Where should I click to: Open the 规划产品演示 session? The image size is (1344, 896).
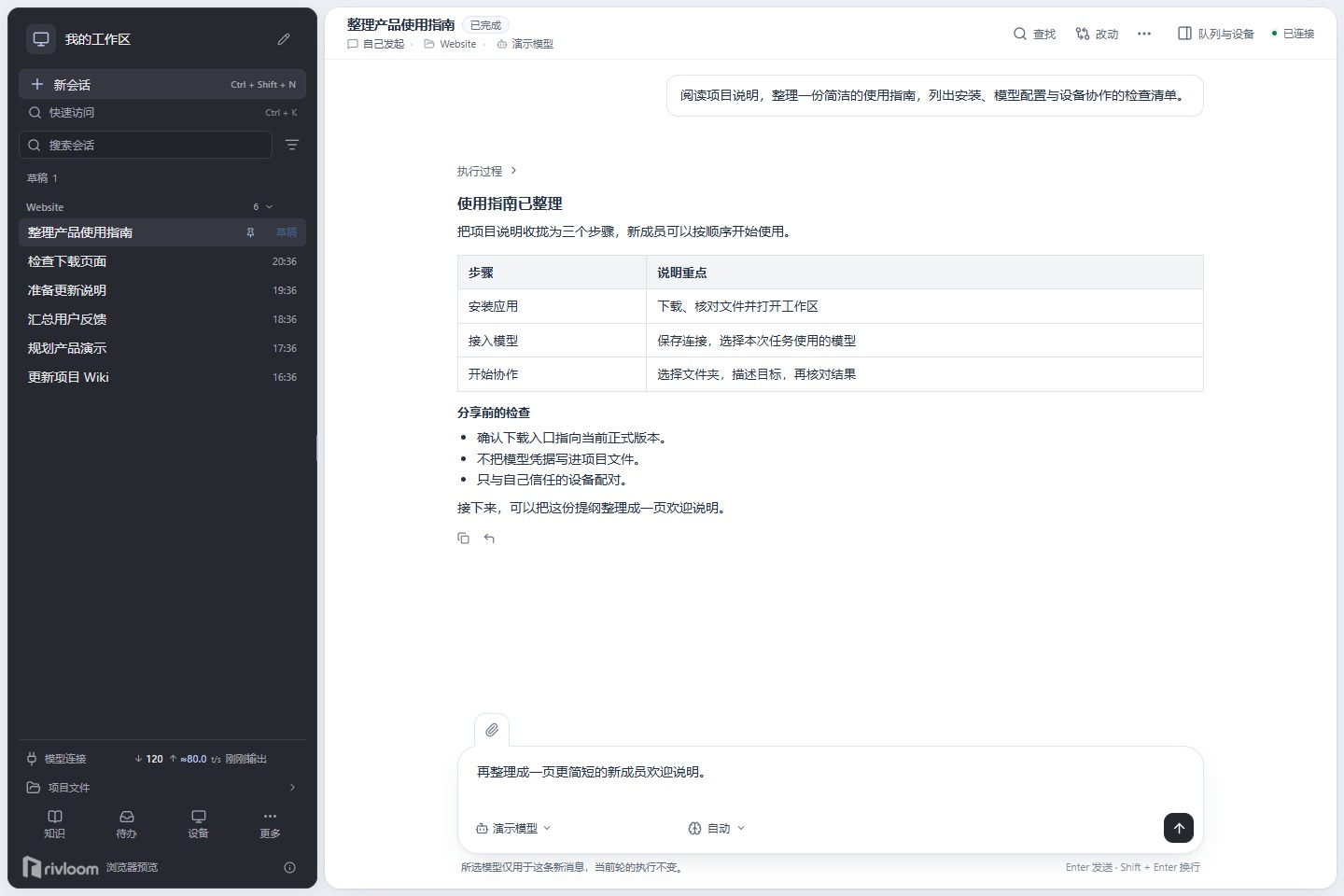pyautogui.click(x=162, y=348)
